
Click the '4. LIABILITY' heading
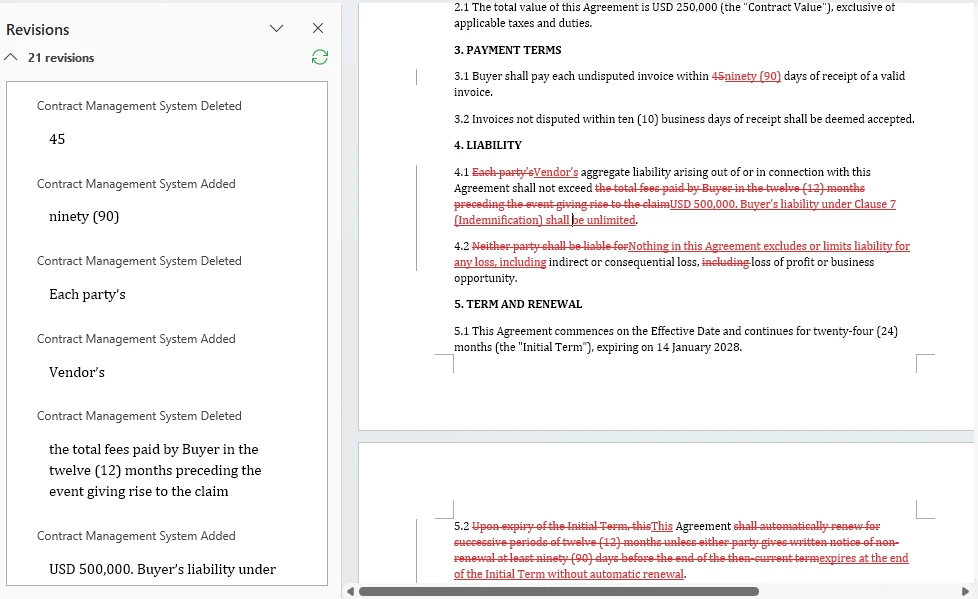[488, 145]
